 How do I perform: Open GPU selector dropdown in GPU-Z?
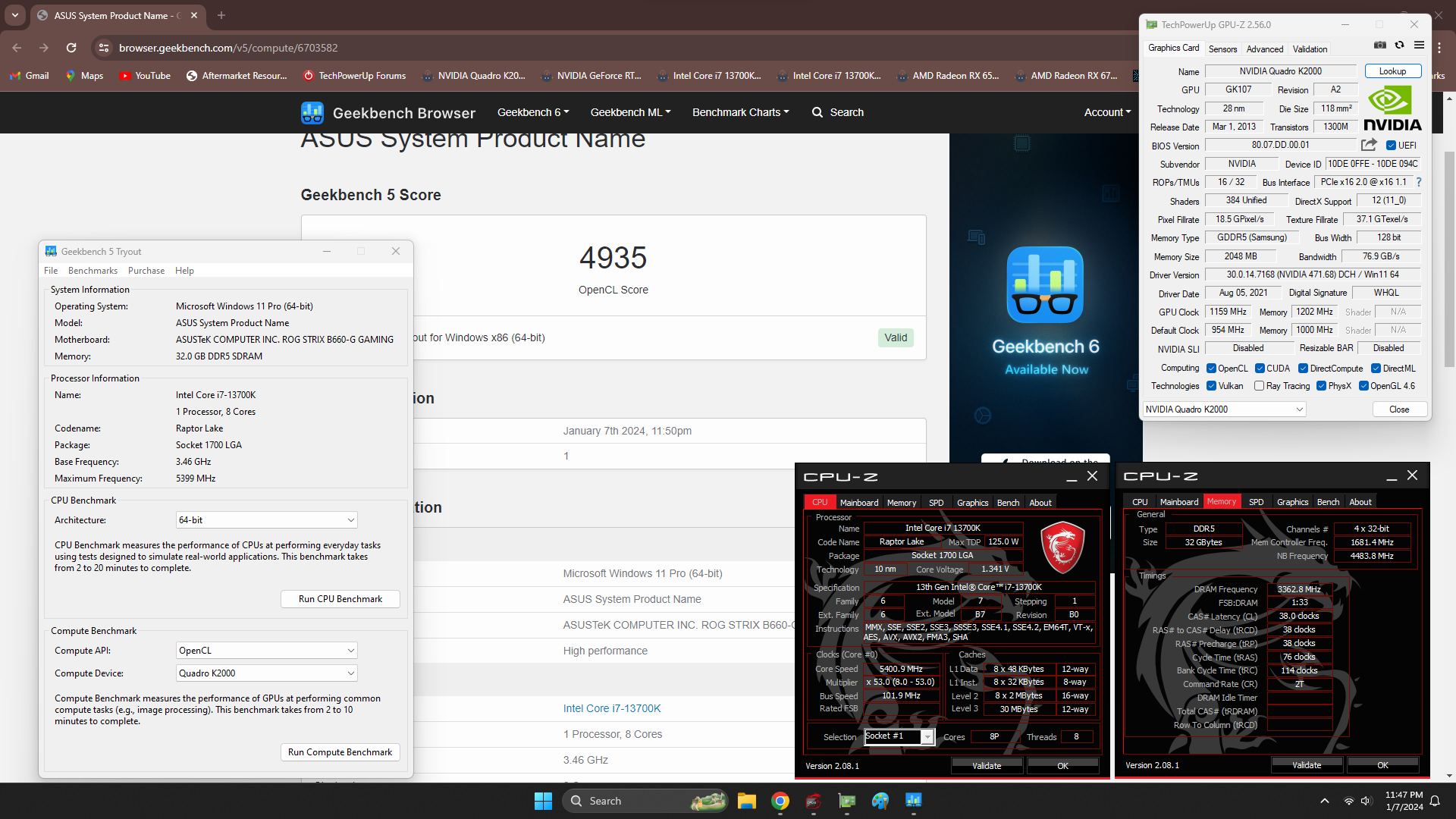point(1224,409)
